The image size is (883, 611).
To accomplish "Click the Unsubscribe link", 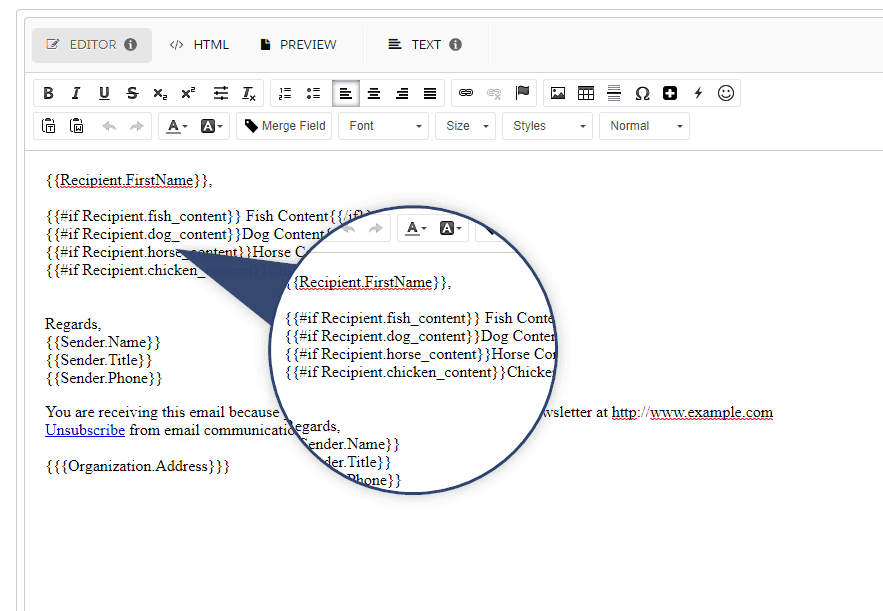I will pos(85,430).
